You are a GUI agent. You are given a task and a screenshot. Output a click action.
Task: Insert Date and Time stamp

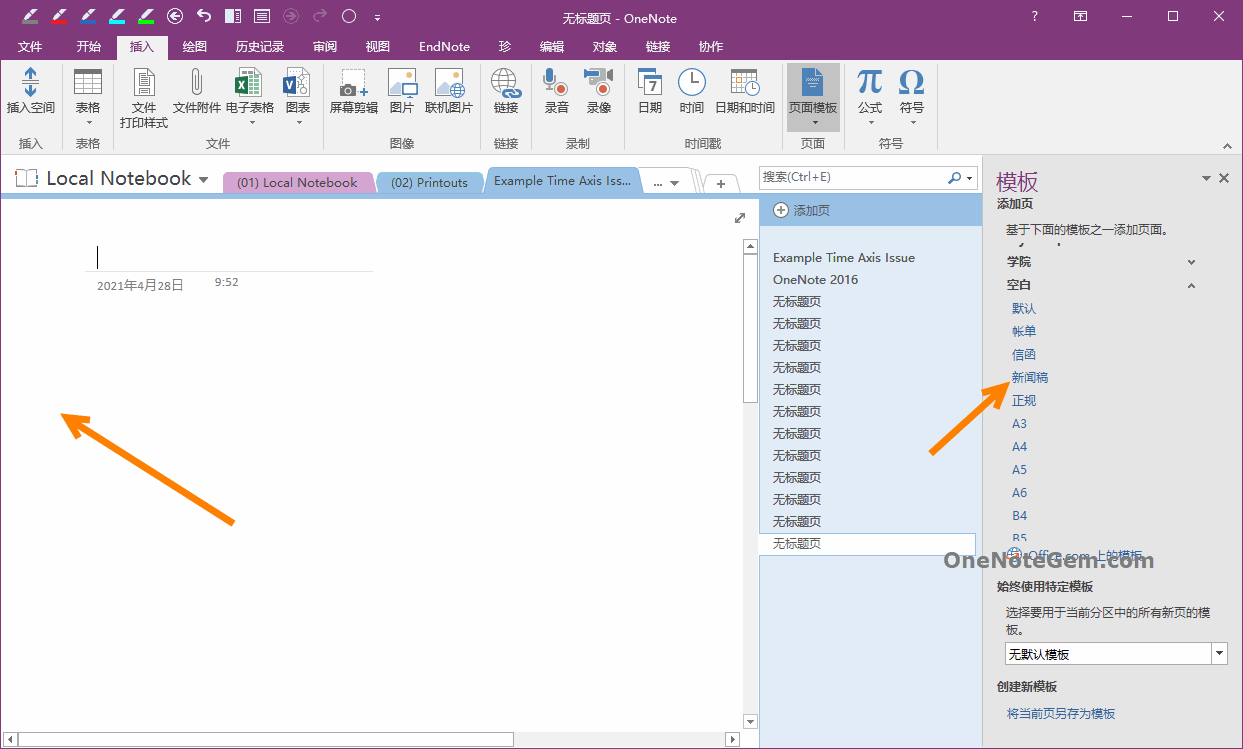coord(744,83)
